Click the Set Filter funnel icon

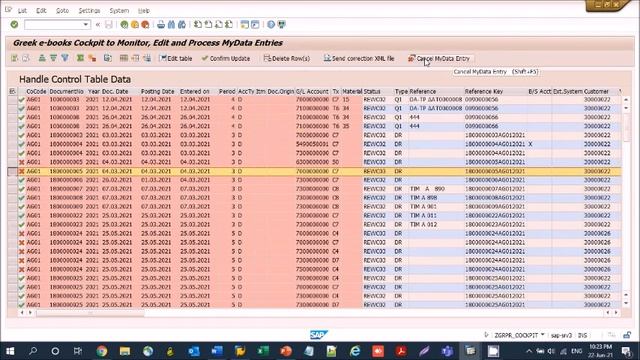(x=65, y=58)
